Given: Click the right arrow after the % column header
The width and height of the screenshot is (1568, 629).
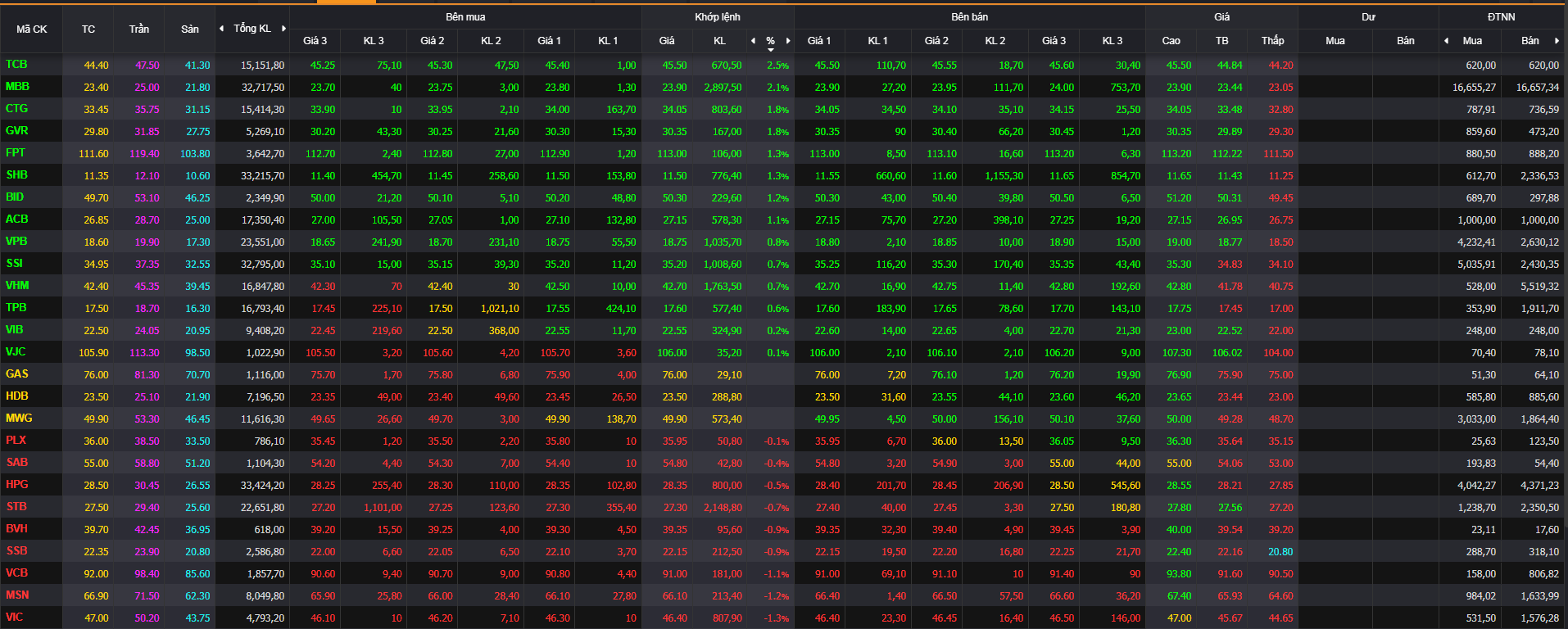Looking at the screenshot, I should pyautogui.click(x=788, y=41).
